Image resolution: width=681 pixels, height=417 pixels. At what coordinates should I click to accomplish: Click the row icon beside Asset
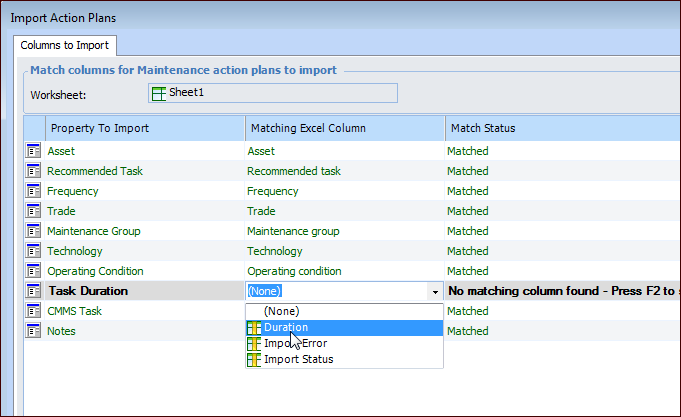point(34,151)
